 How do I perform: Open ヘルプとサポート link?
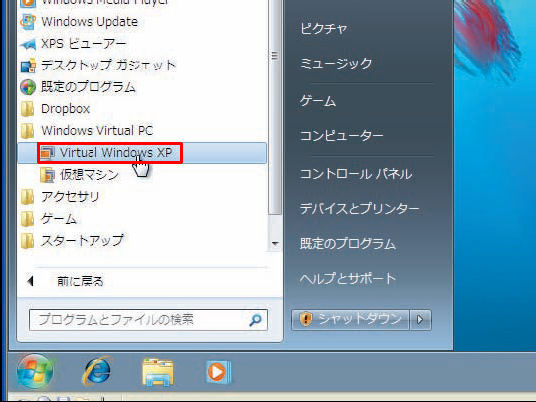pyautogui.click(x=348, y=278)
